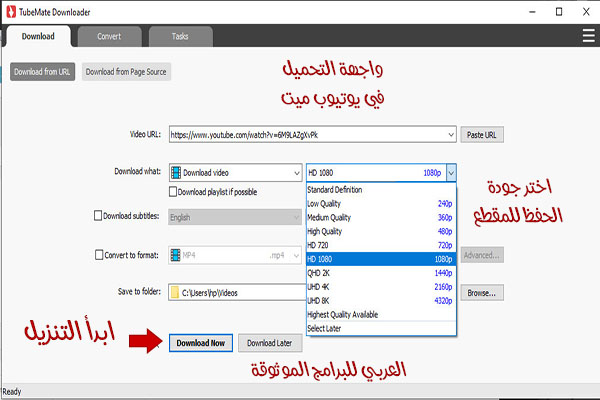Select High Quality 480p option
This screenshot has height=400, width=600.
click(381, 231)
